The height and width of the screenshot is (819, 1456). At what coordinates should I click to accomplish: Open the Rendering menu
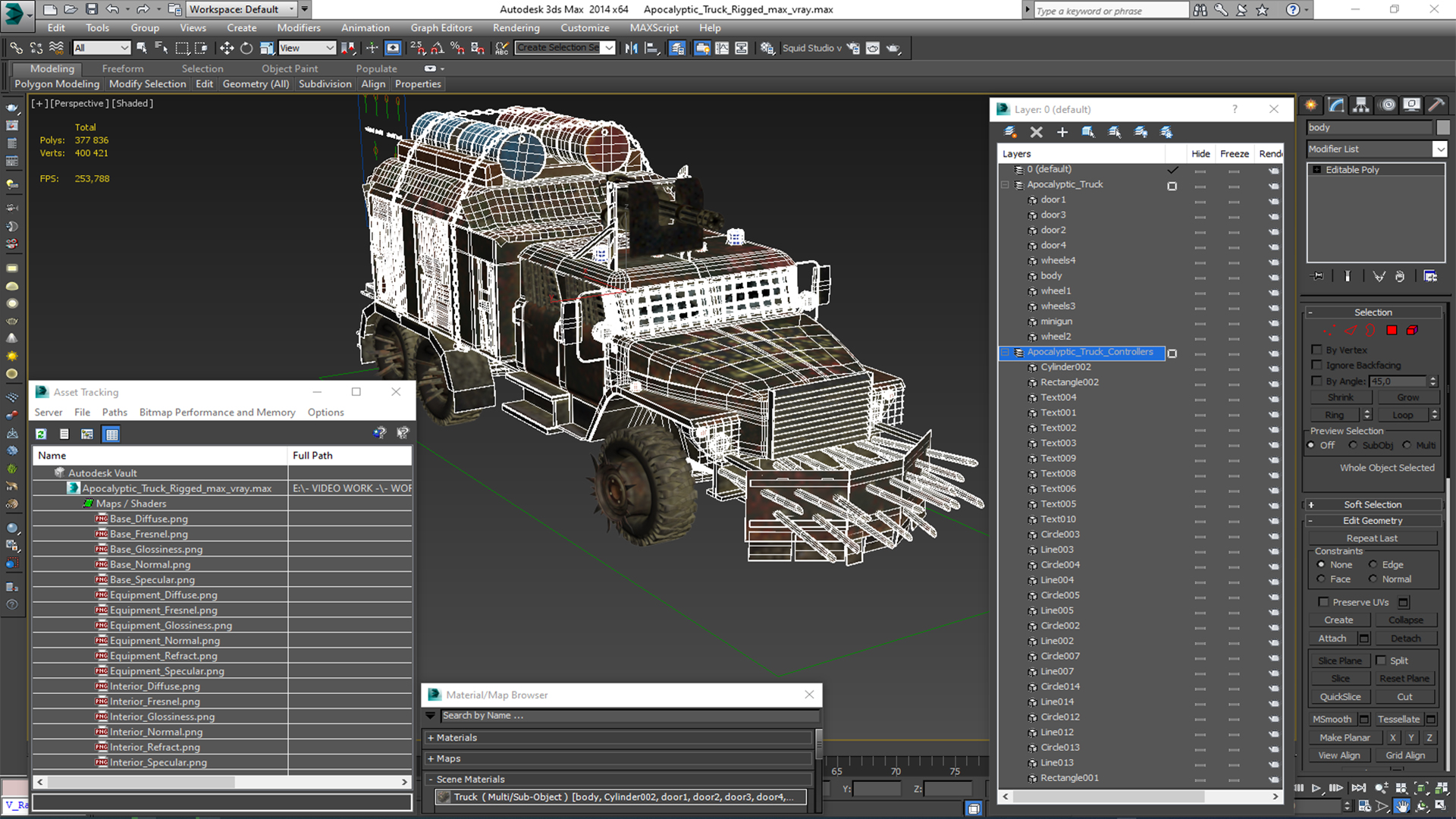pyautogui.click(x=516, y=27)
